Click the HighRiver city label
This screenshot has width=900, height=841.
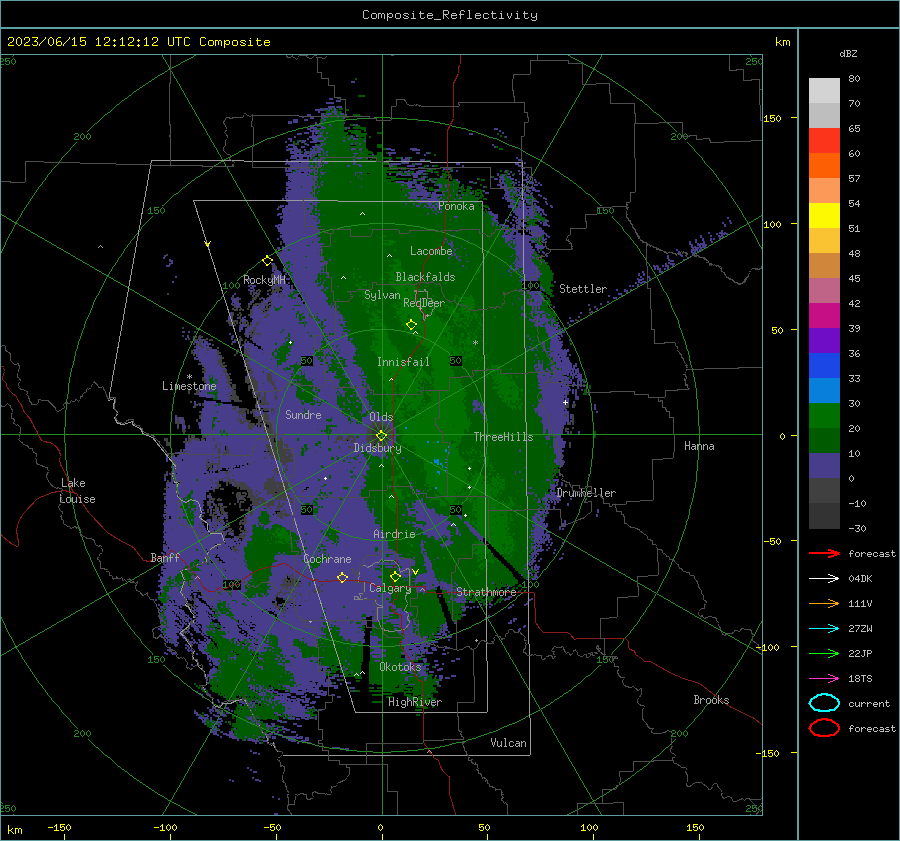tap(415, 702)
